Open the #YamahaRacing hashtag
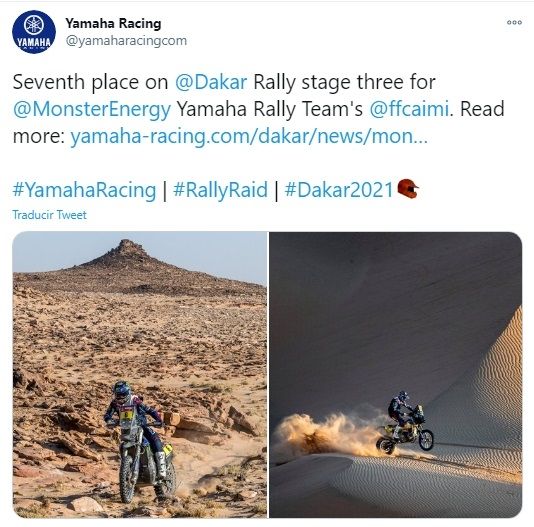Screen dimensions: 534x527 point(84,189)
